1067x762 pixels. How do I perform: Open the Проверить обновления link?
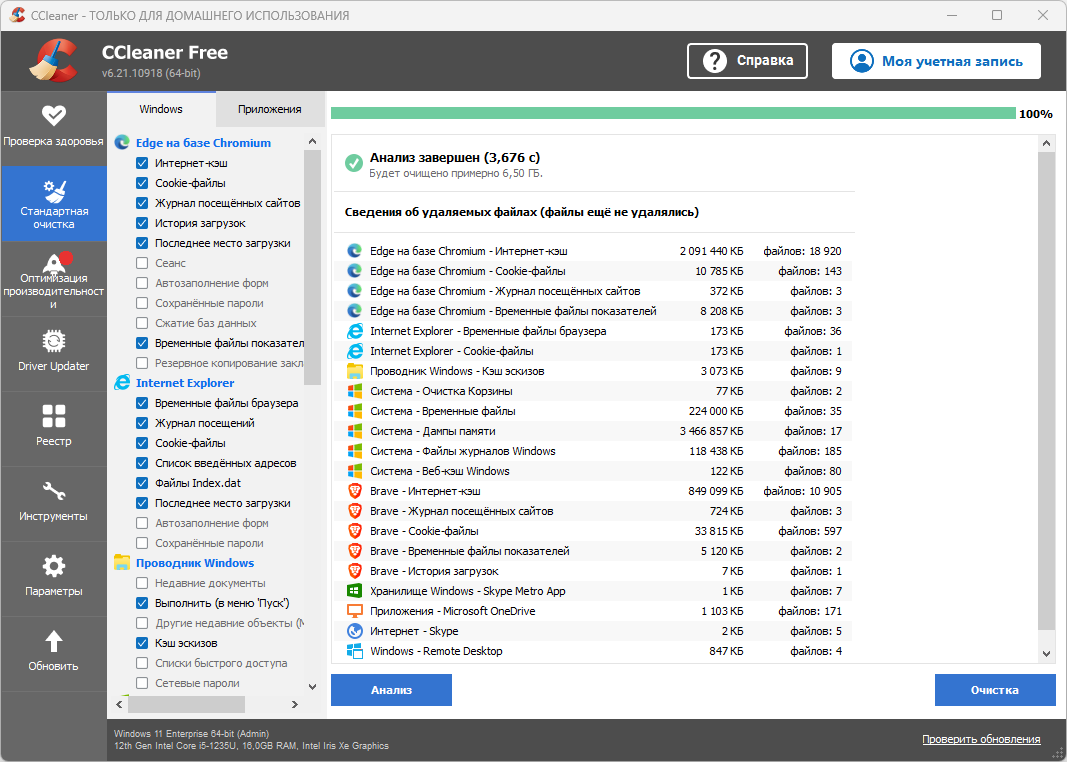[981, 738]
